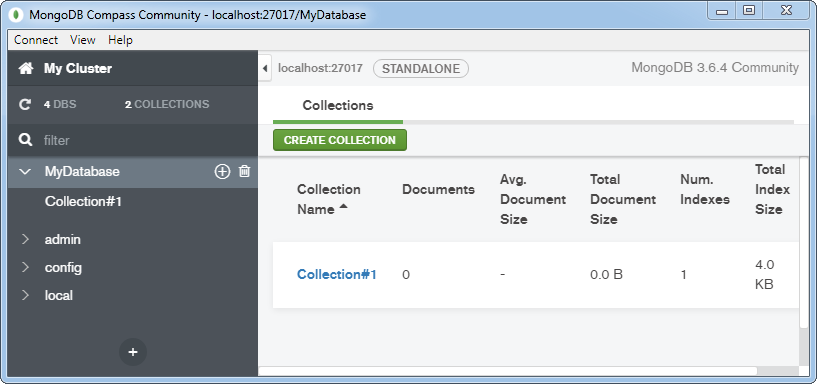The height and width of the screenshot is (384, 817).
Task: Expand the admin database
Action: [25, 239]
